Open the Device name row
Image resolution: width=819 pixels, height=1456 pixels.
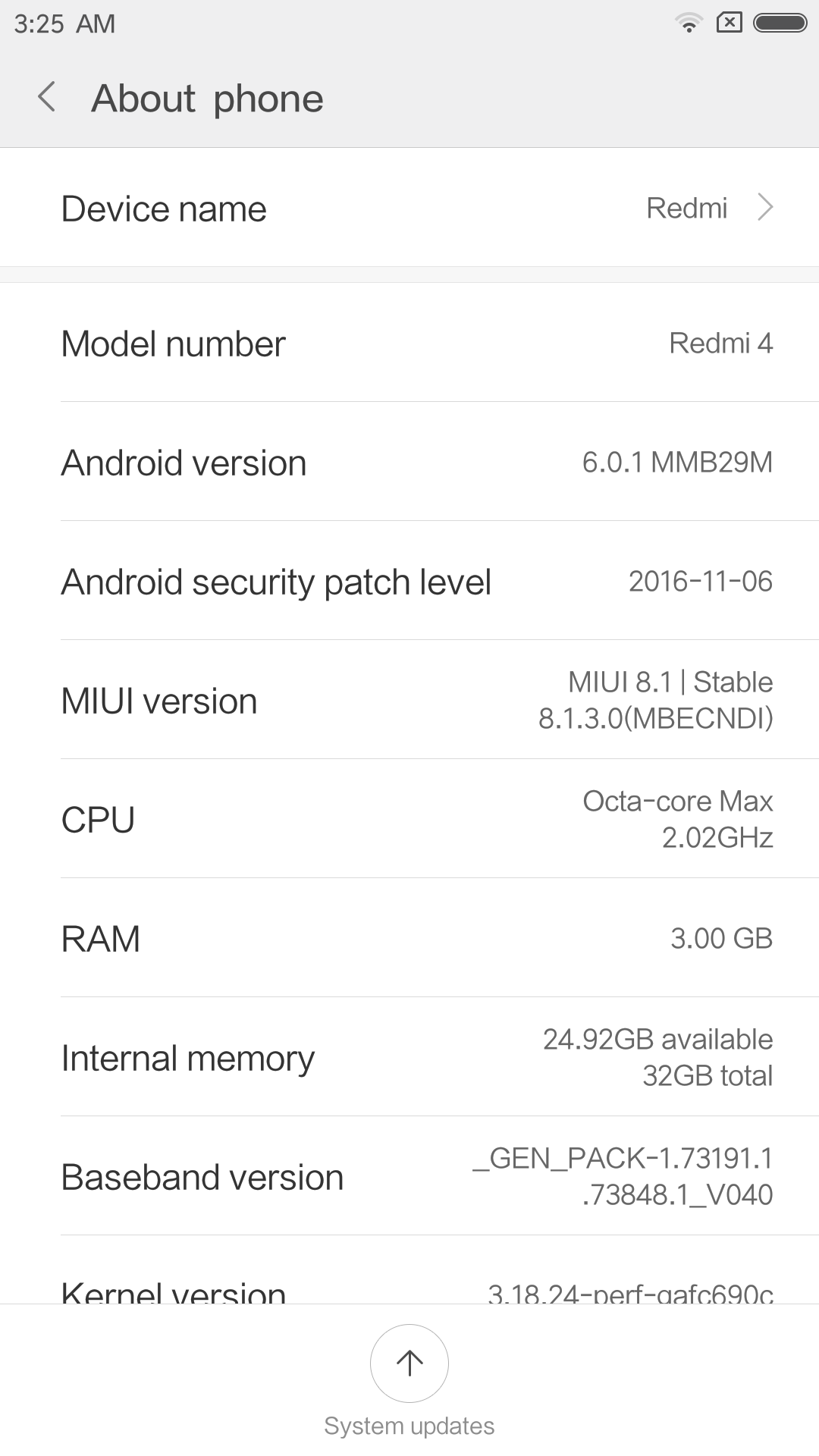409,208
